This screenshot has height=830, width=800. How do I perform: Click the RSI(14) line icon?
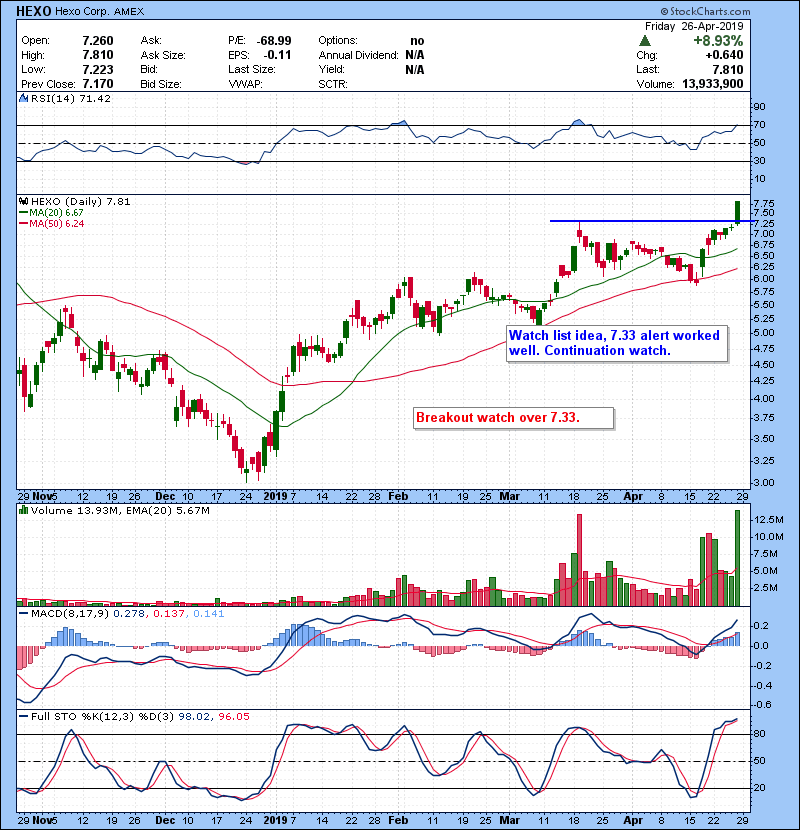23,98
